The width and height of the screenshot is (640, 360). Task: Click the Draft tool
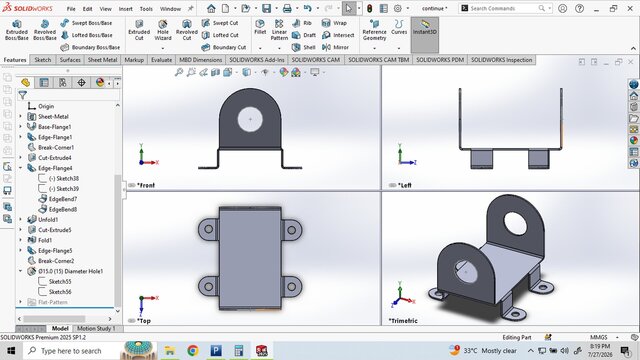304,35
